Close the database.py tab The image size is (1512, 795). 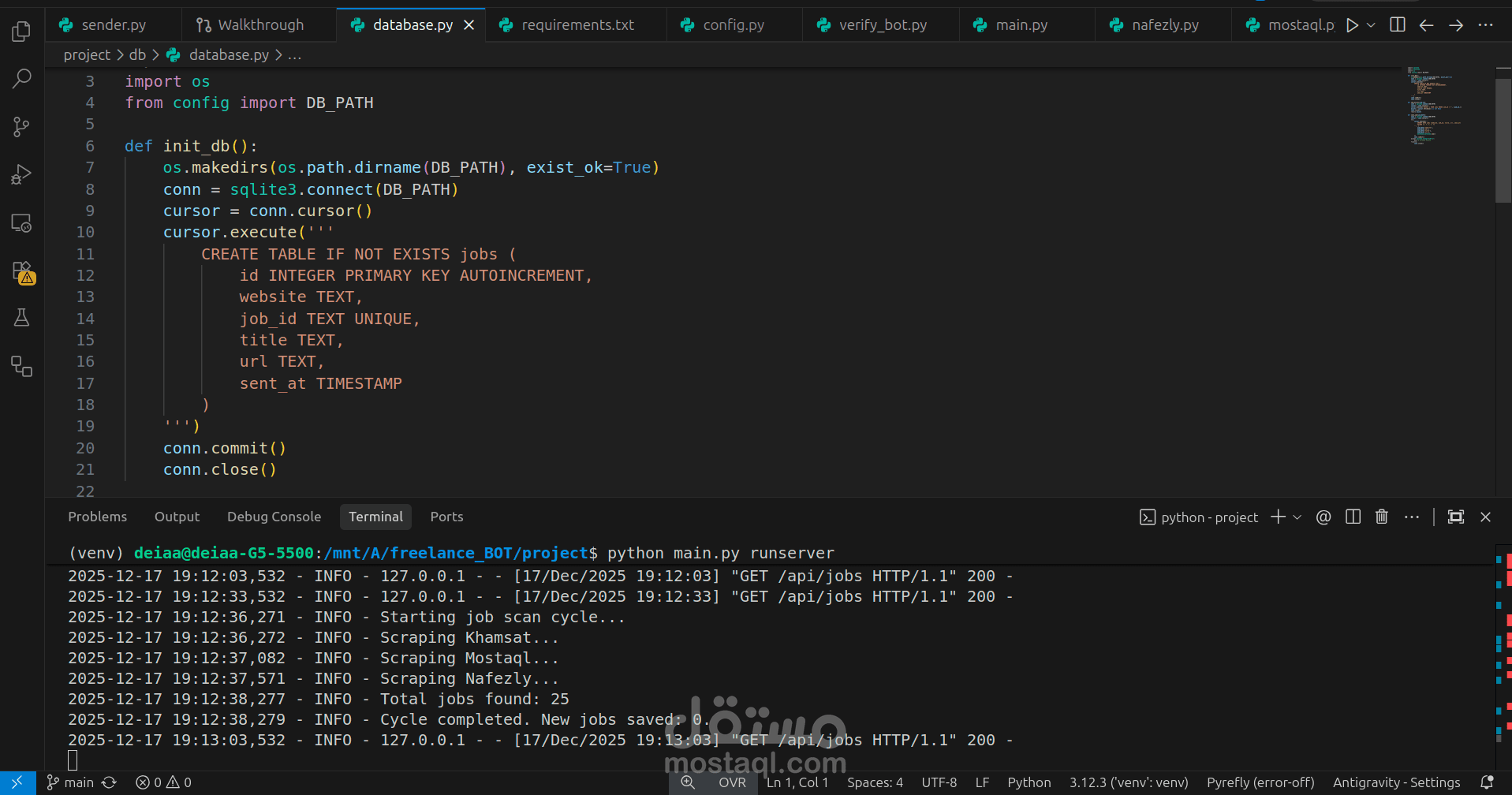469,25
